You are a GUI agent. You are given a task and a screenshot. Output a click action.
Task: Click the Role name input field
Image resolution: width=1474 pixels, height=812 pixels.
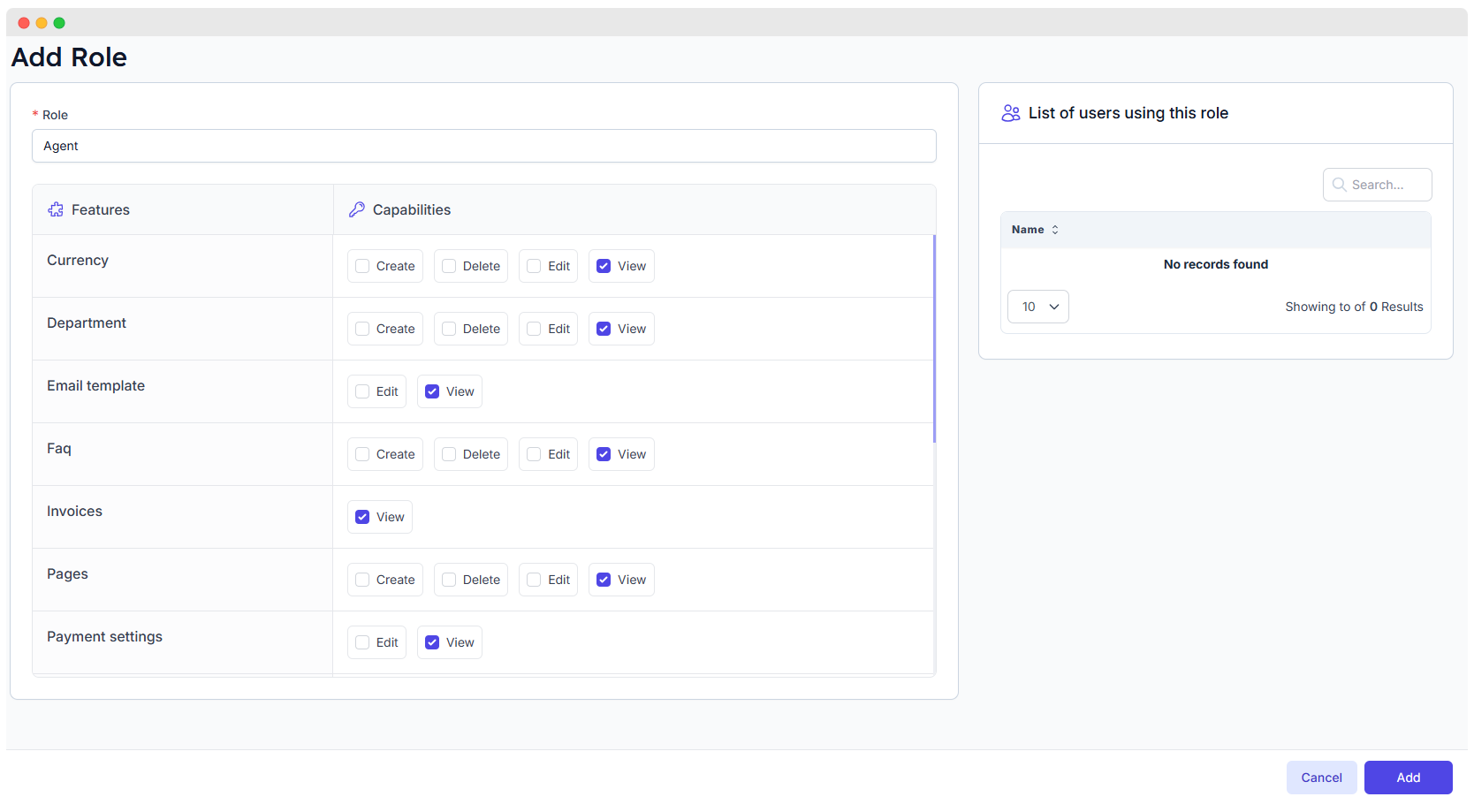pyautogui.click(x=483, y=146)
